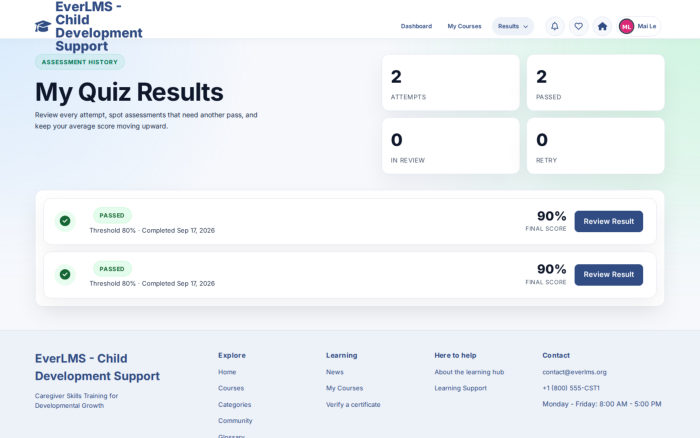The width and height of the screenshot is (700, 438).
Task: Open the Dashboard nav item
Action: tap(416, 26)
